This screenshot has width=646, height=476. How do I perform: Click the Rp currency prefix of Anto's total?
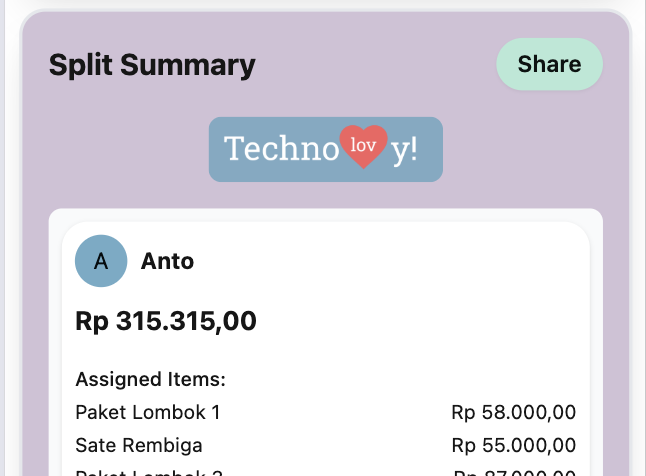[91, 322]
